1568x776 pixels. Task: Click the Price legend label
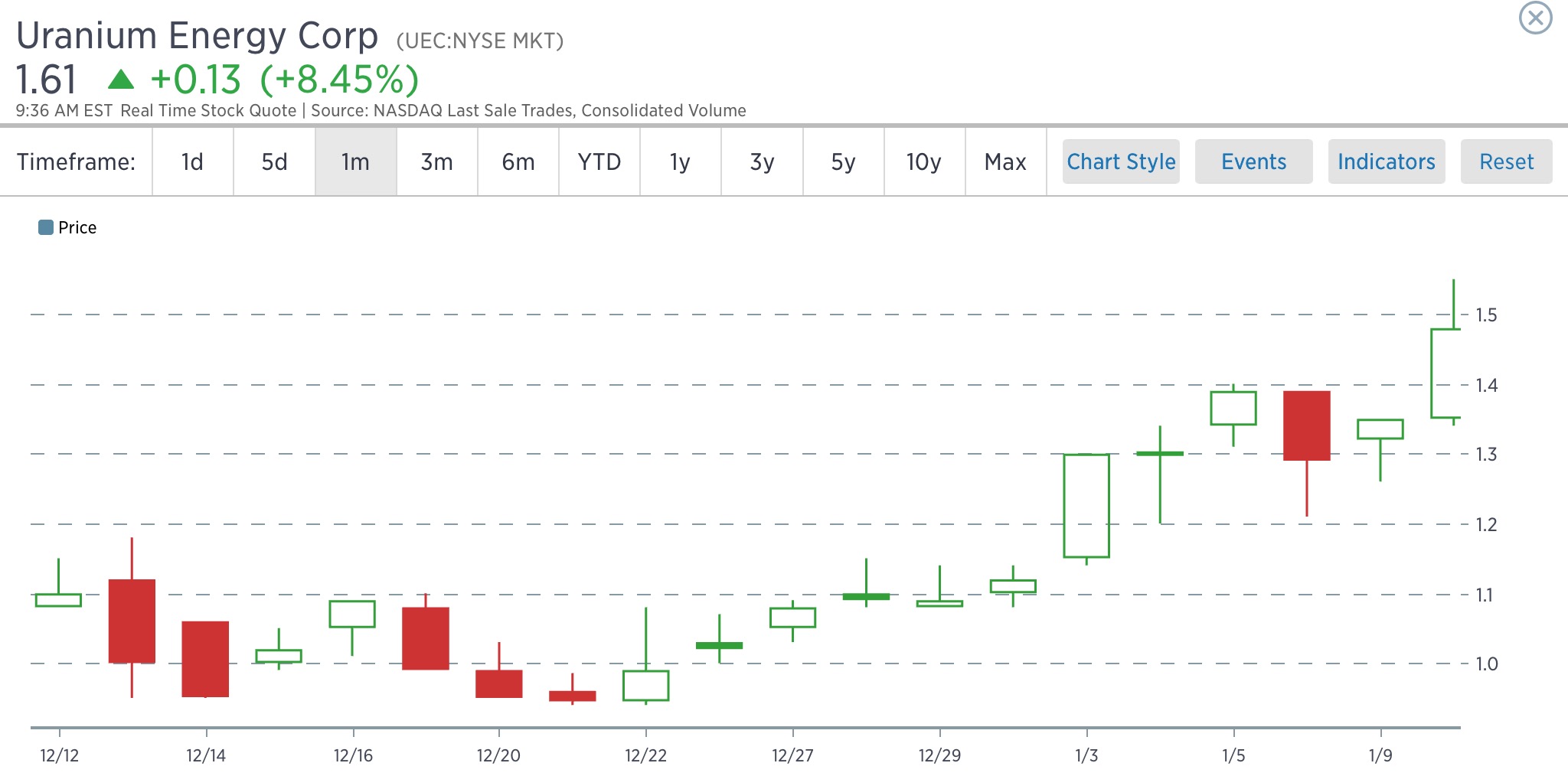pos(77,227)
